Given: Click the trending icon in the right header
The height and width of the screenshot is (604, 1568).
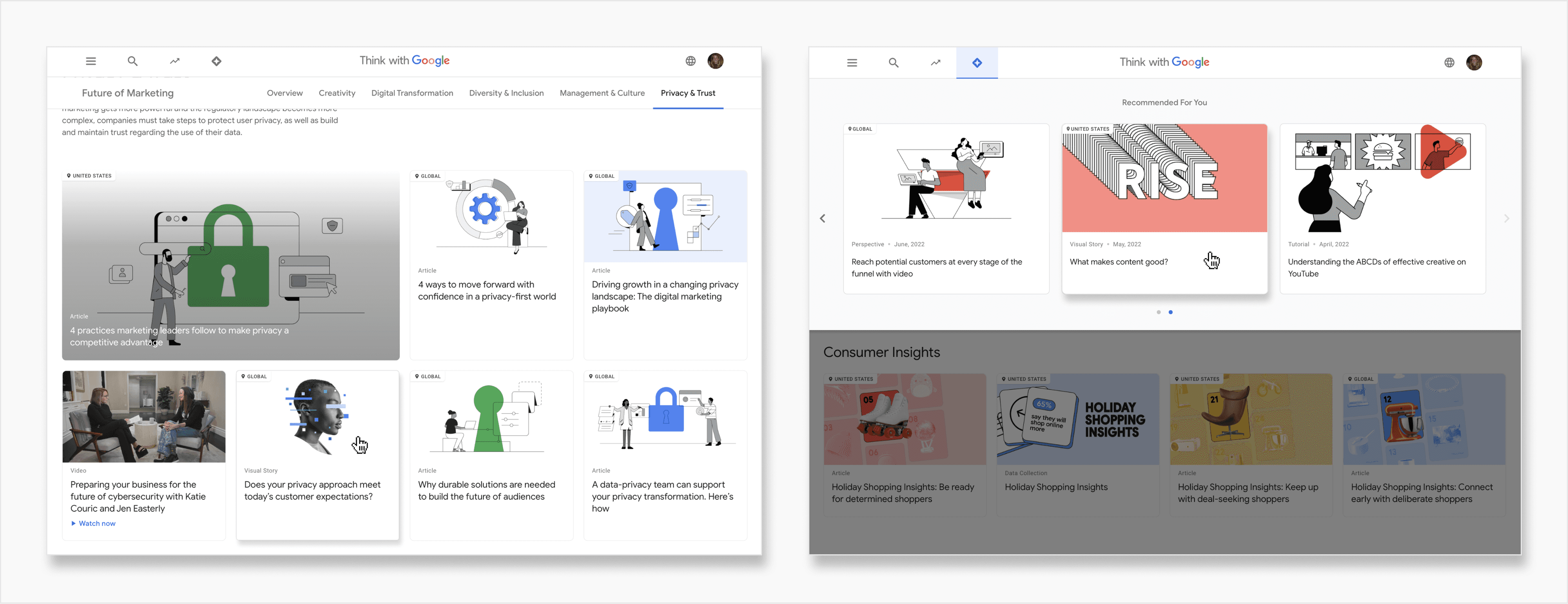Looking at the screenshot, I should pos(935,63).
